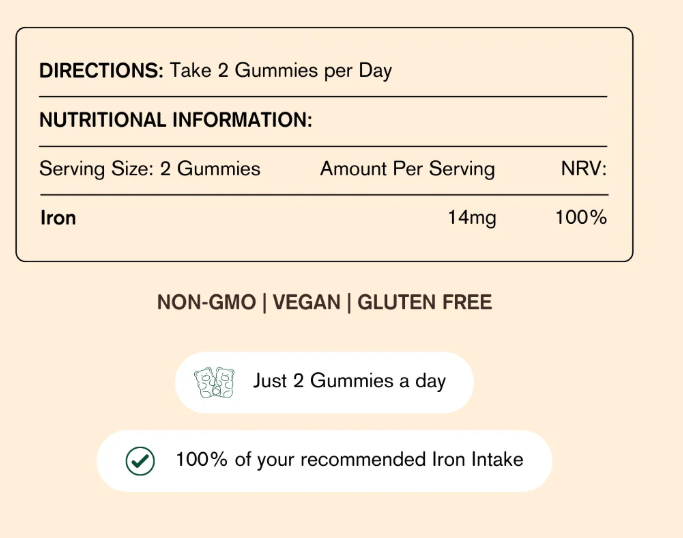Click the "Amount Per Serving" column header
The height and width of the screenshot is (538, 683).
pyautogui.click(x=407, y=169)
